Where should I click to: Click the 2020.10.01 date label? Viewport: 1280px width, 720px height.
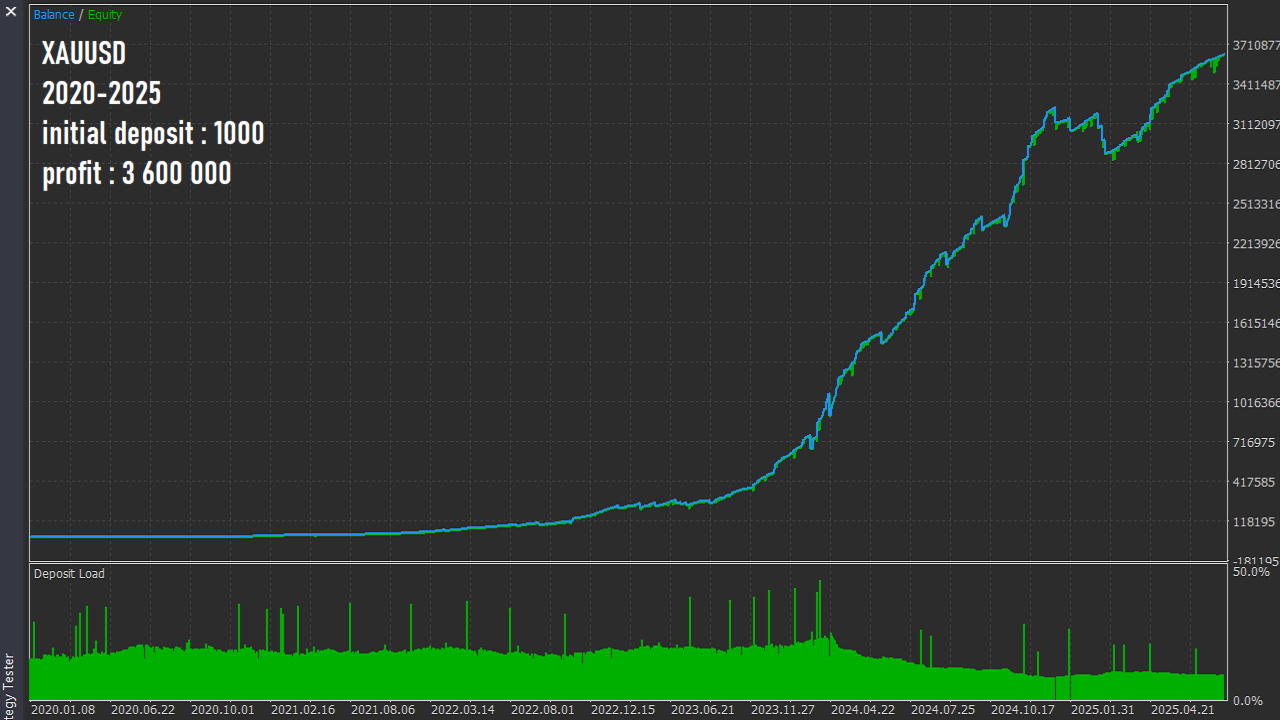point(223,710)
